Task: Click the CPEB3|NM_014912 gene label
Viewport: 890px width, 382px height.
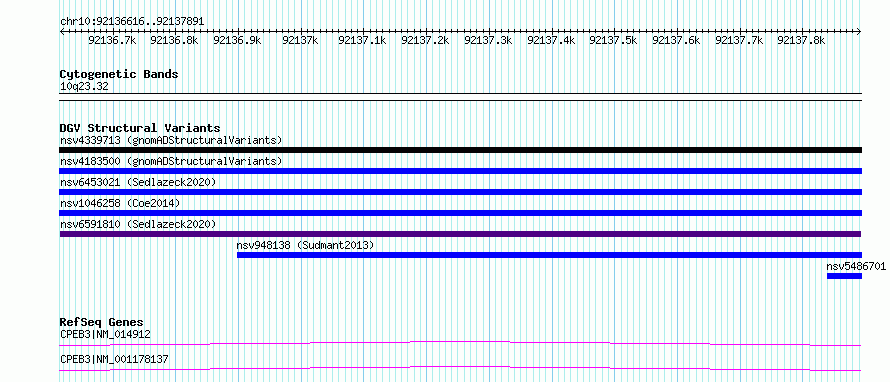Action: click(x=105, y=334)
